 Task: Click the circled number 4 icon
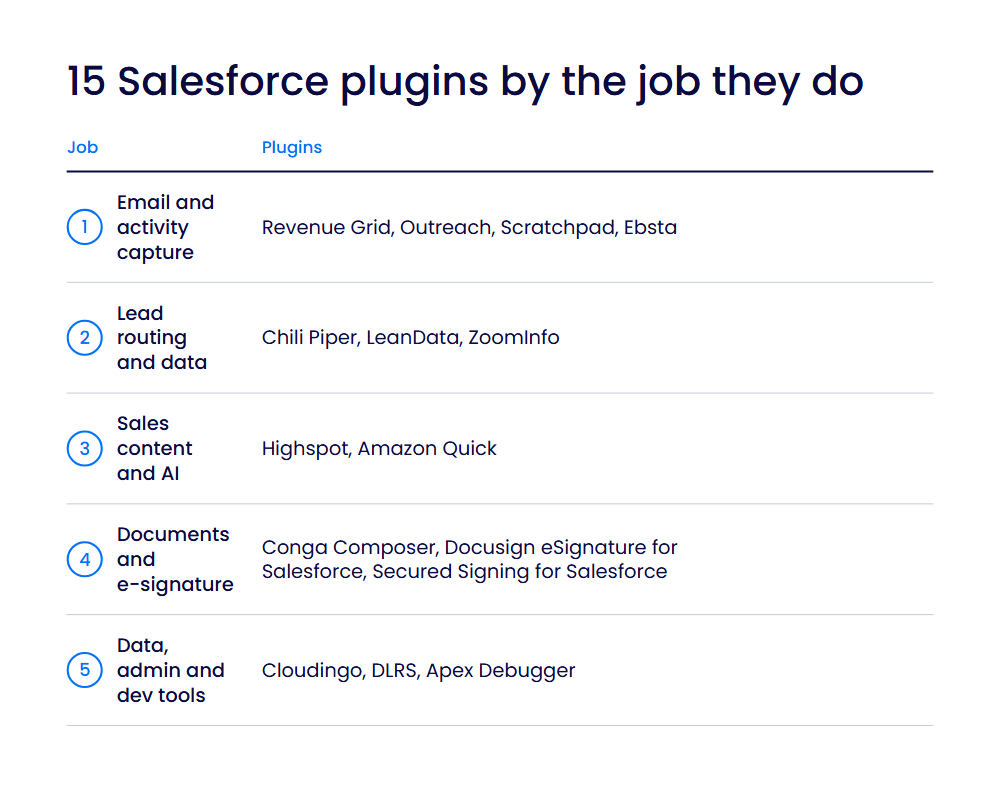[x=85, y=559]
